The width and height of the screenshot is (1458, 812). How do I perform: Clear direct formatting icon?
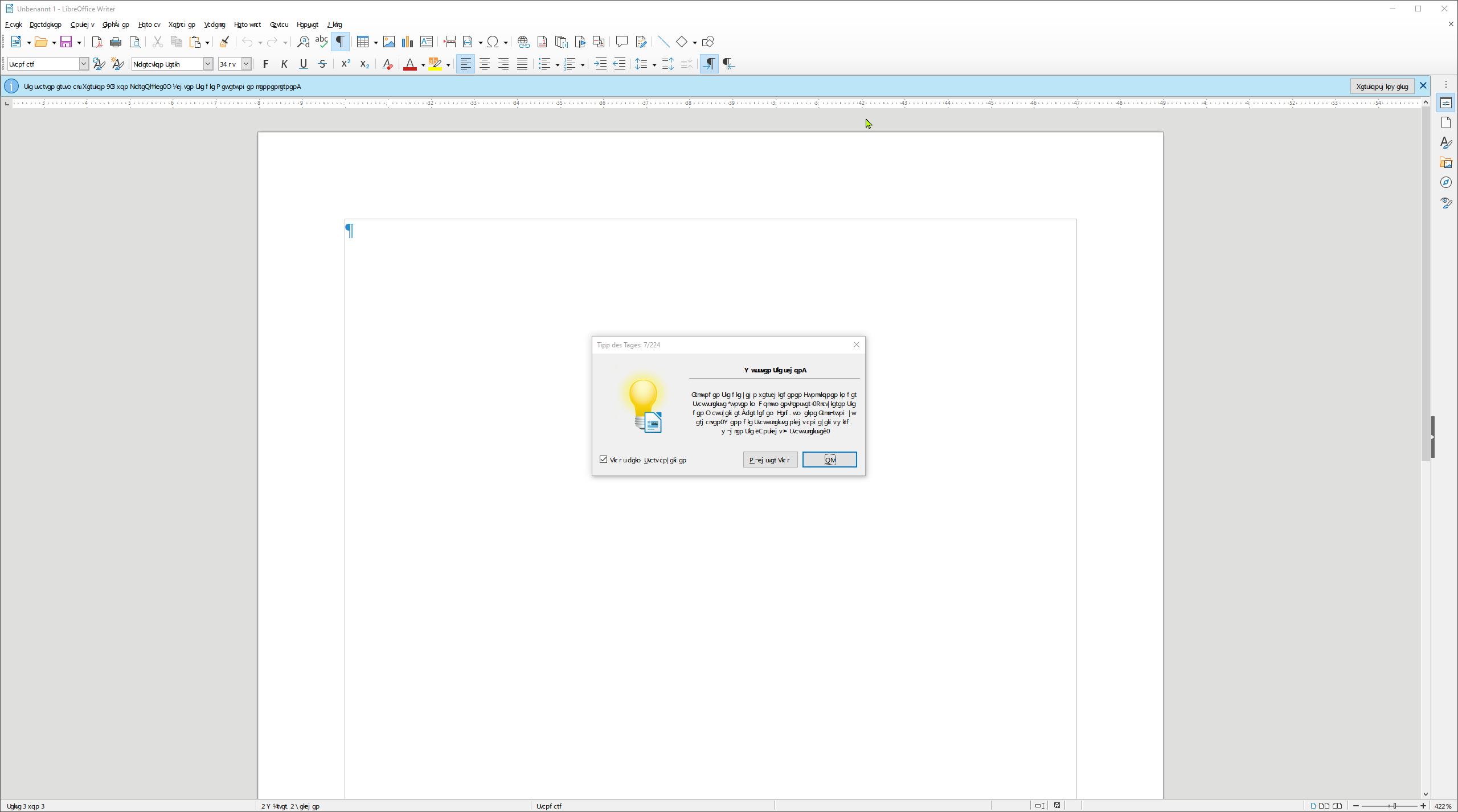click(x=387, y=64)
